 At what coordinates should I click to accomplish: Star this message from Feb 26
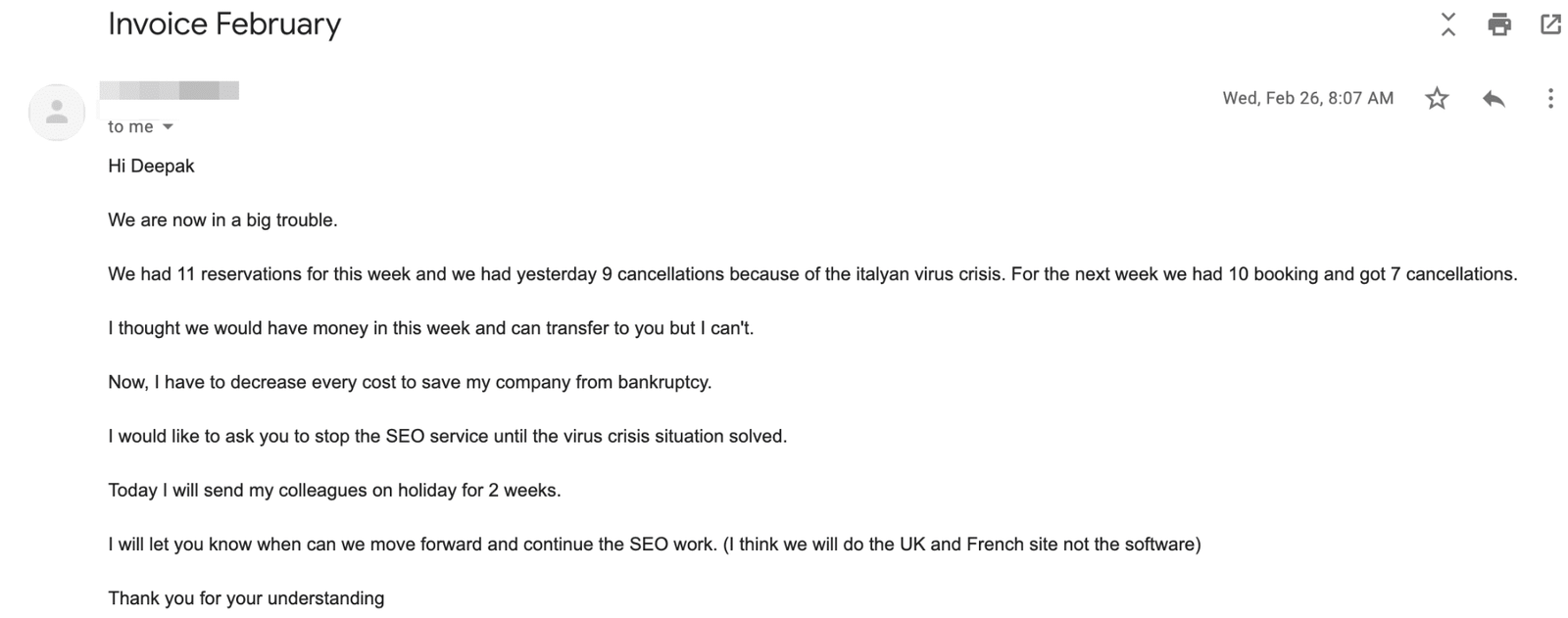pyautogui.click(x=1437, y=98)
